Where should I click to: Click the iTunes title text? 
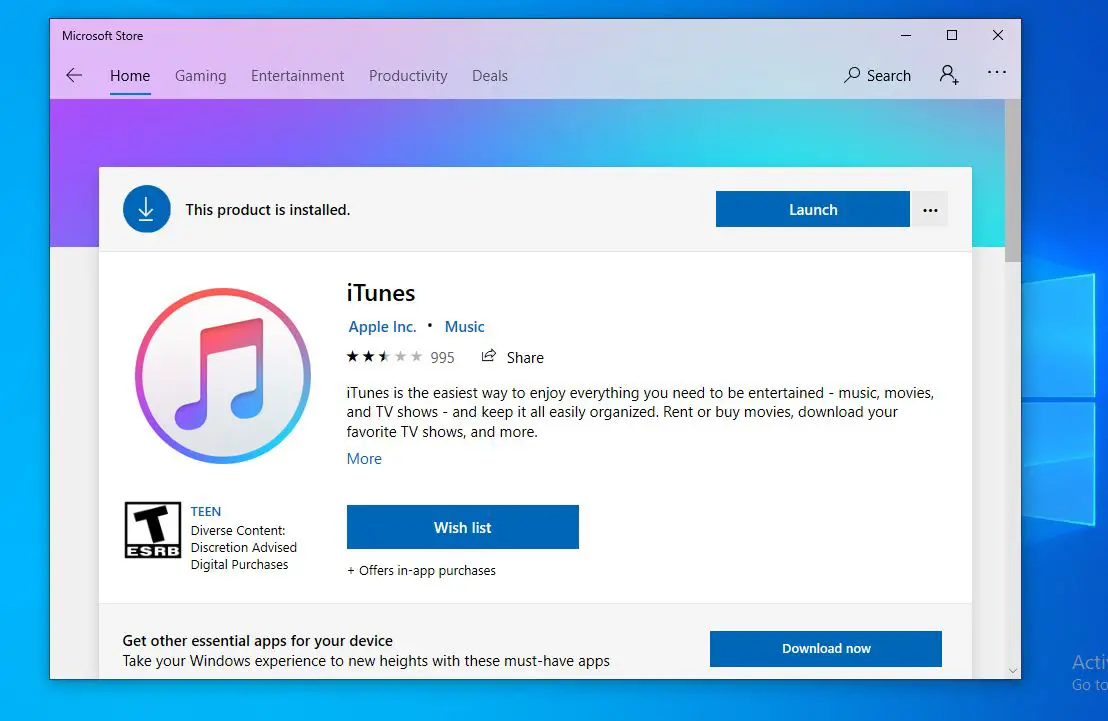point(381,293)
